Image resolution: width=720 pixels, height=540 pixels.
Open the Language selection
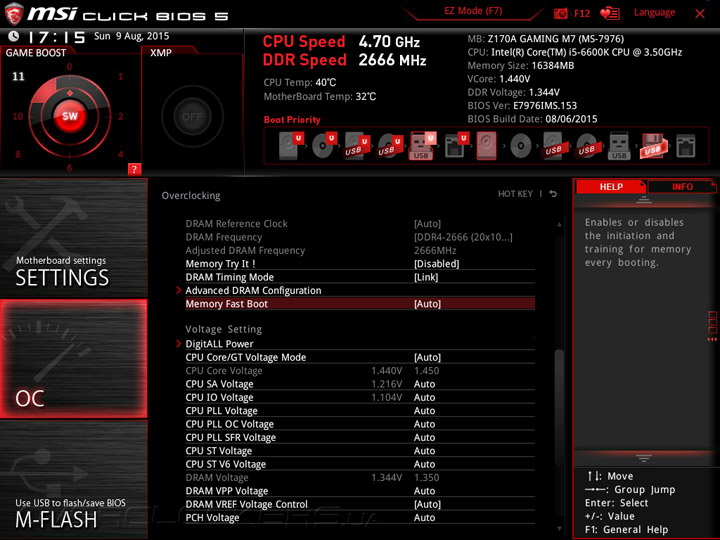tap(654, 12)
